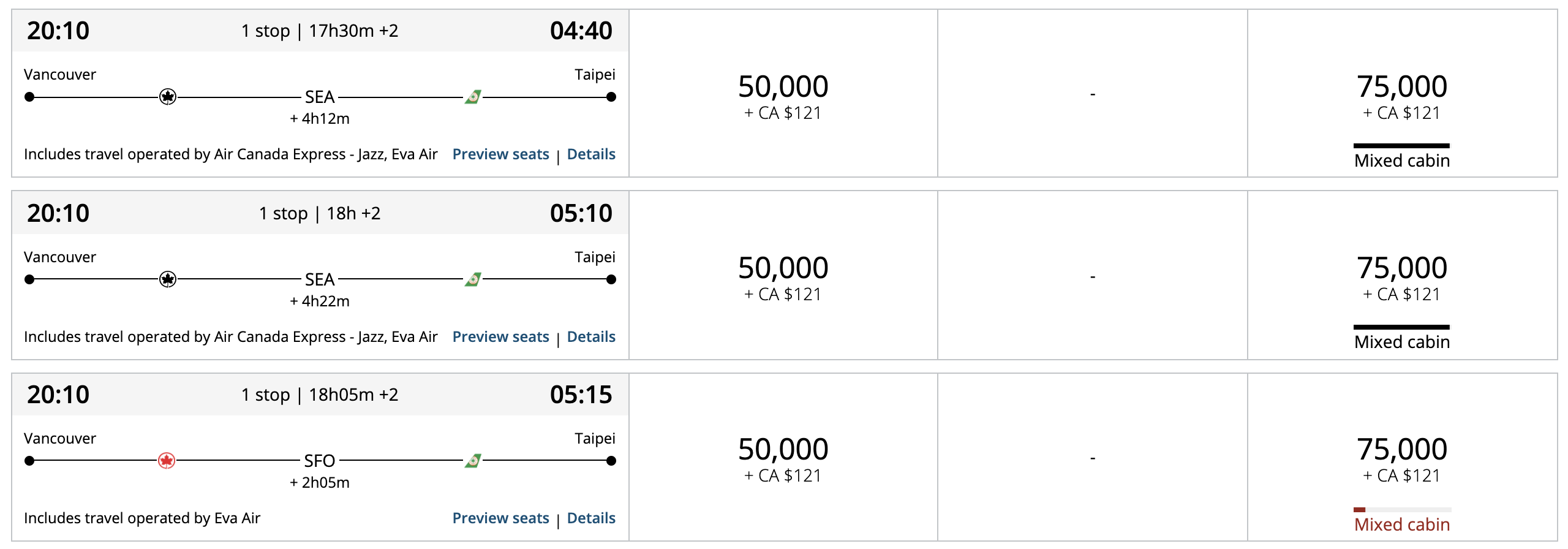Choose the 75,000 mixed cabin fare arriving 04:40
The width and height of the screenshot is (1568, 549).
point(1401,95)
